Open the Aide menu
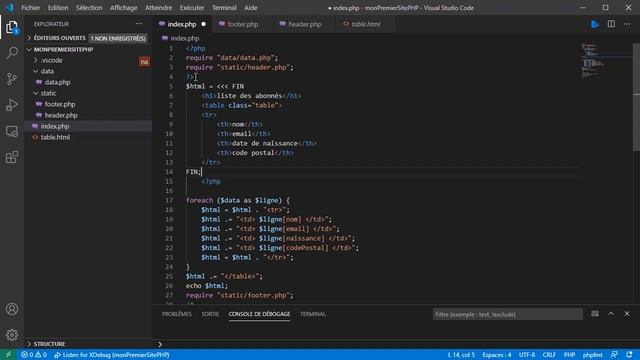Image resolution: width=640 pixels, height=360 pixels. tap(251, 7)
